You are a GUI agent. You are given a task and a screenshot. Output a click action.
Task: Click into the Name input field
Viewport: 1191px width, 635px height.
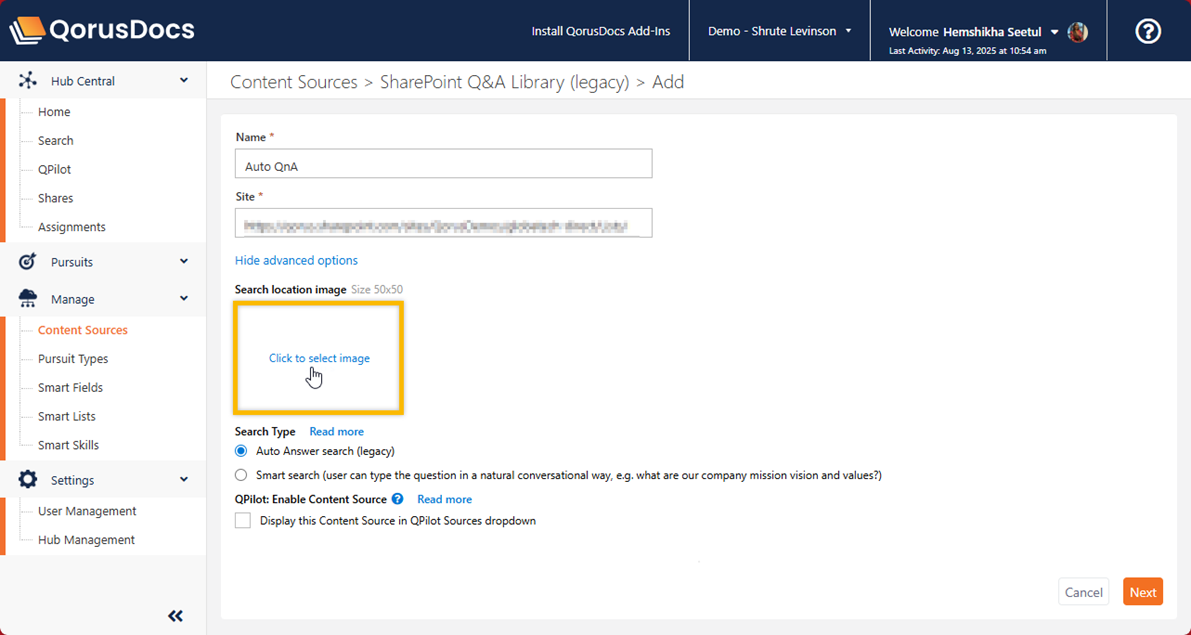(443, 164)
